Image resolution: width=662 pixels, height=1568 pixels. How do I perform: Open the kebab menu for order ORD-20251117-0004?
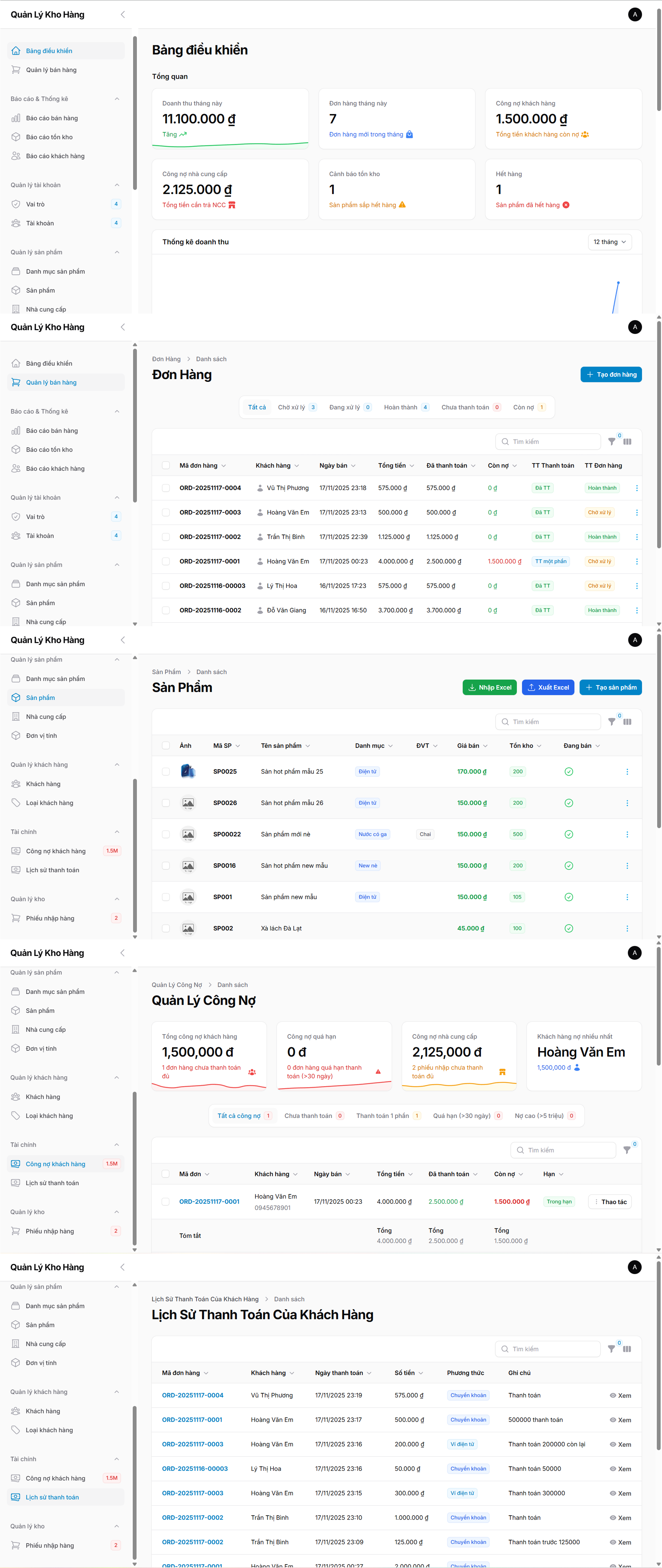(x=637, y=488)
